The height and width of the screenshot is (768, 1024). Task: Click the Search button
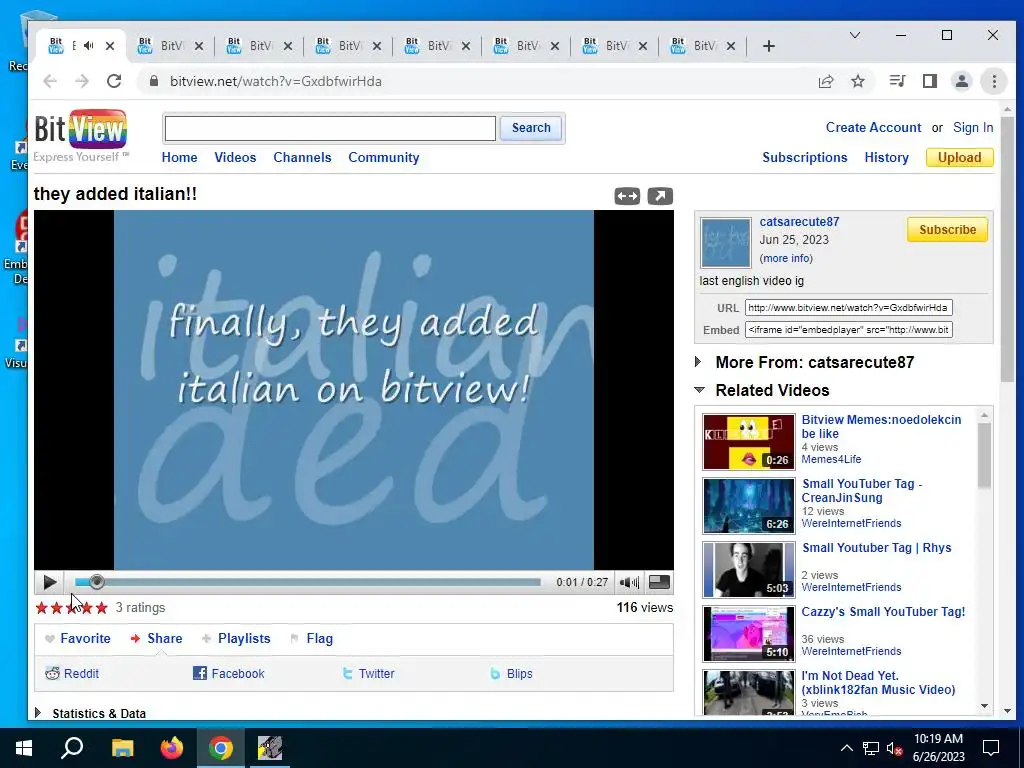pyautogui.click(x=531, y=128)
